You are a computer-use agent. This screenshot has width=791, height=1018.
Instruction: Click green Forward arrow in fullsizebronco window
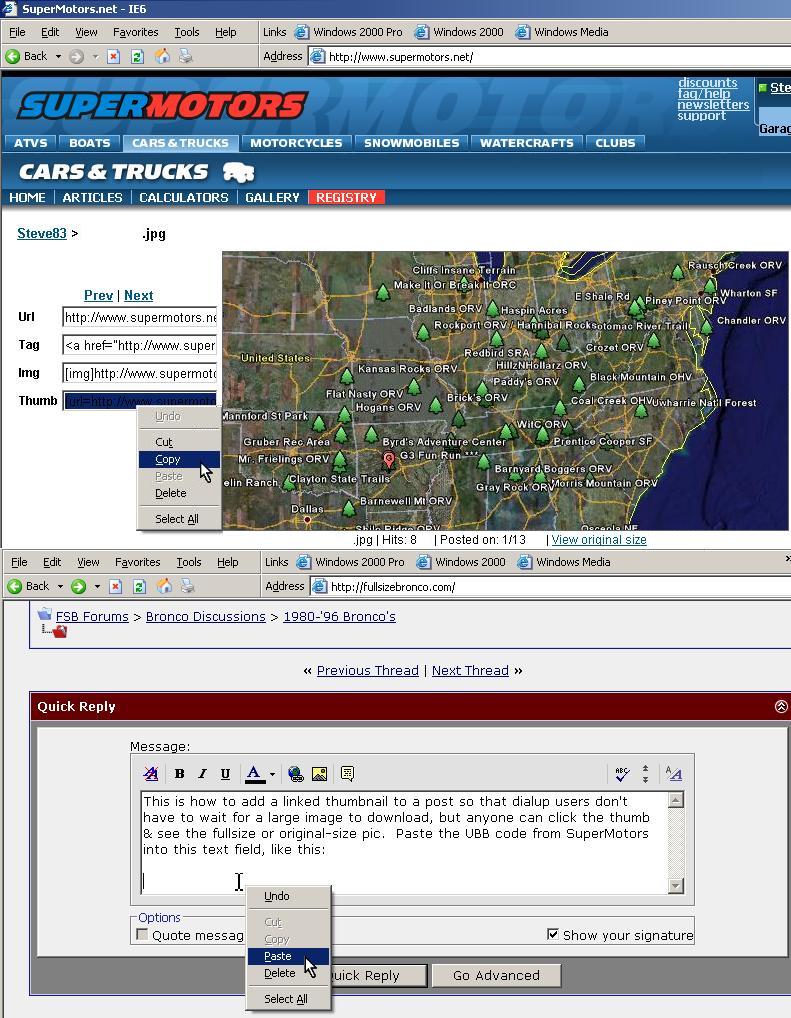click(78, 586)
